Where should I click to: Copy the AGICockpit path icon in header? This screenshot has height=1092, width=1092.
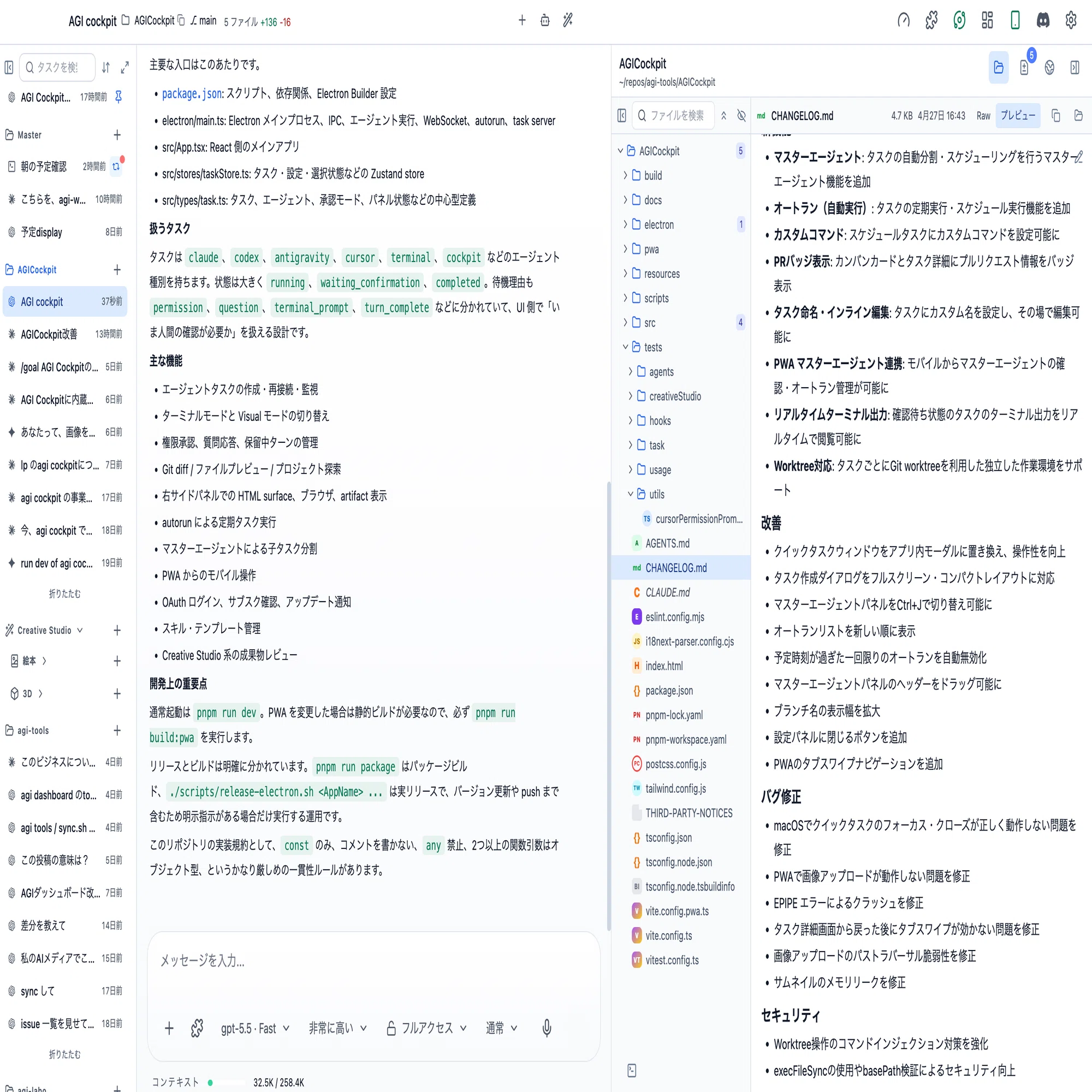[x=181, y=21]
